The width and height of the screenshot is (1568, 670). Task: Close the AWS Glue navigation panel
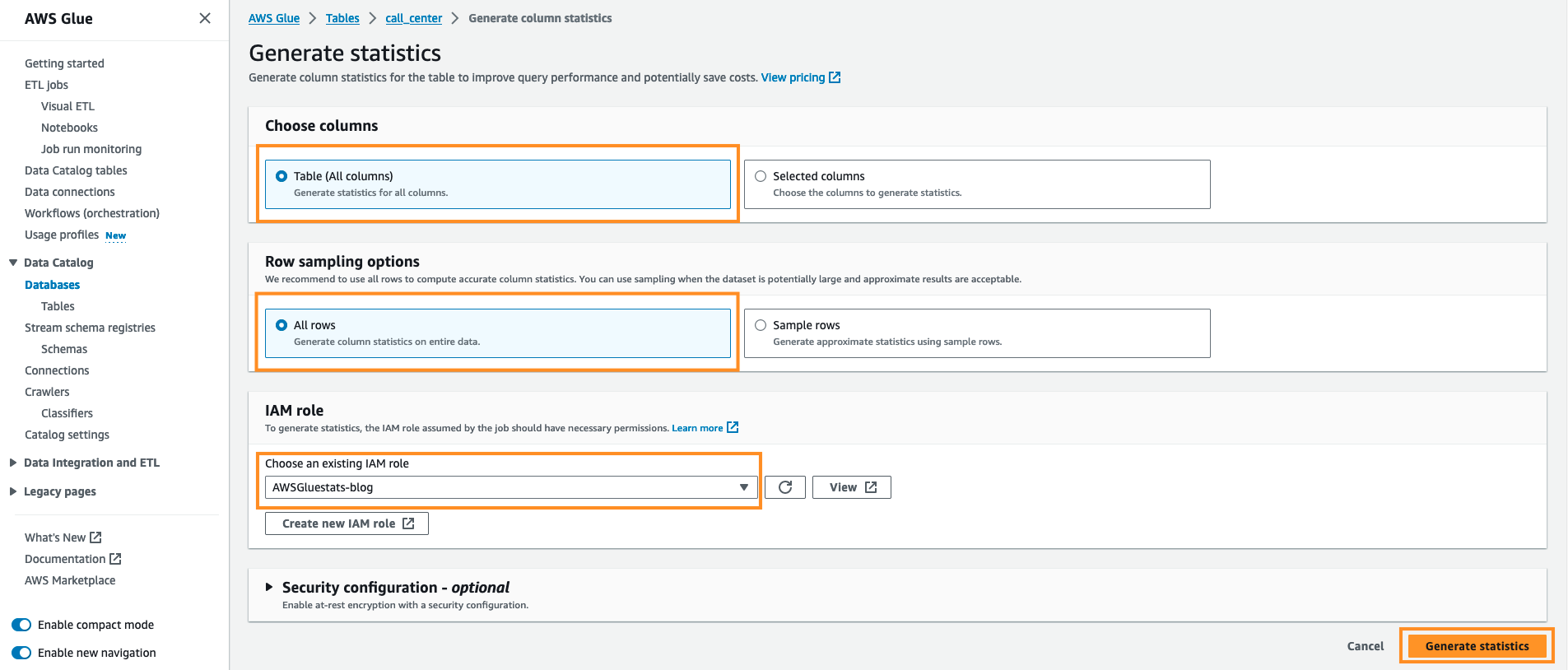(x=205, y=18)
